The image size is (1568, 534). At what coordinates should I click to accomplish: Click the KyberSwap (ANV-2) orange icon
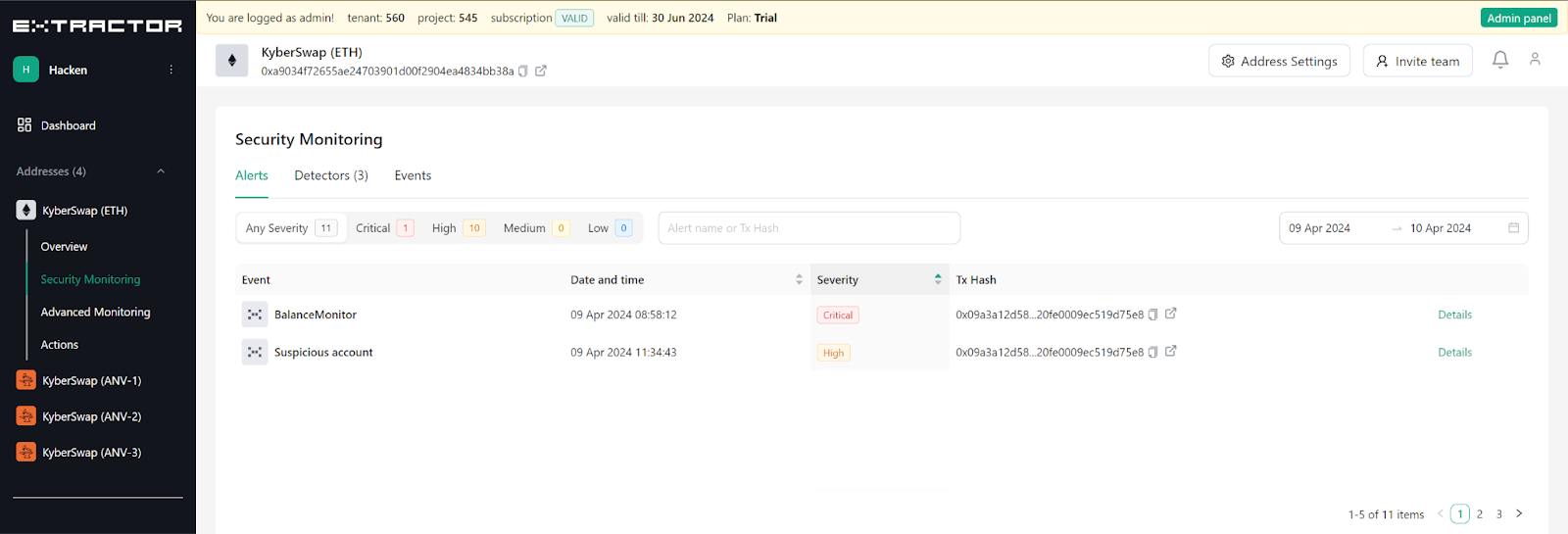(26, 416)
